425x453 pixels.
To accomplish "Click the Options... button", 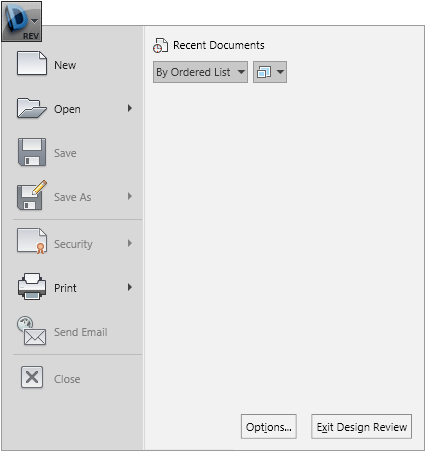I will point(269,427).
